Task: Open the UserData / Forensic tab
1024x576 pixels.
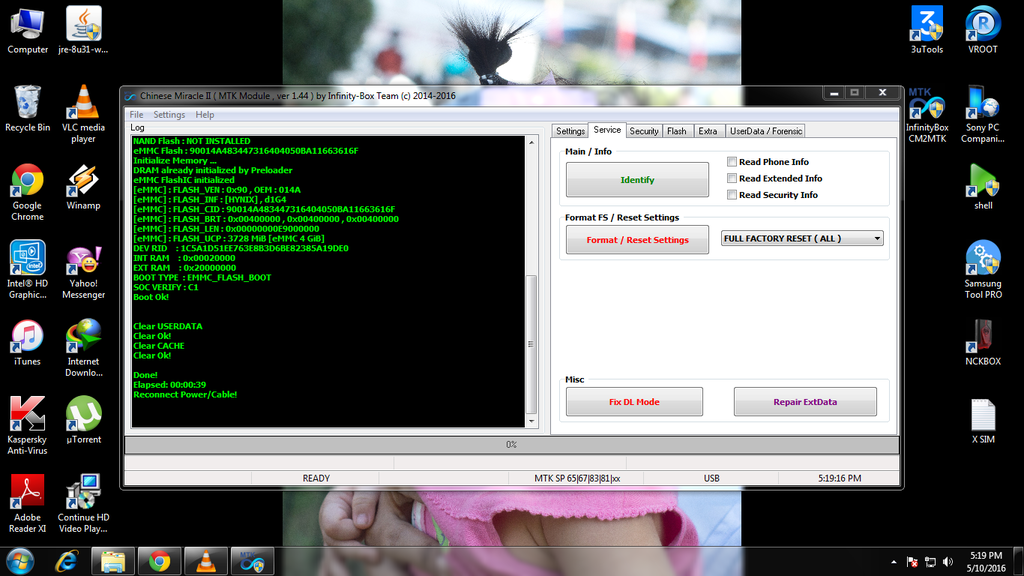Action: click(x=765, y=130)
